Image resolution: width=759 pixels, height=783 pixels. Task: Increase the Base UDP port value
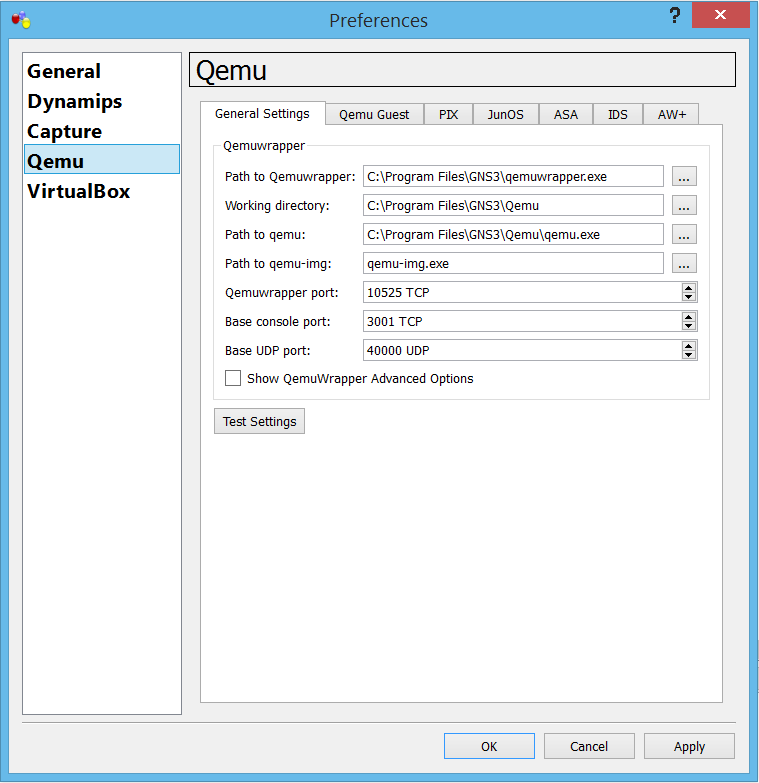pyautogui.click(x=689, y=346)
